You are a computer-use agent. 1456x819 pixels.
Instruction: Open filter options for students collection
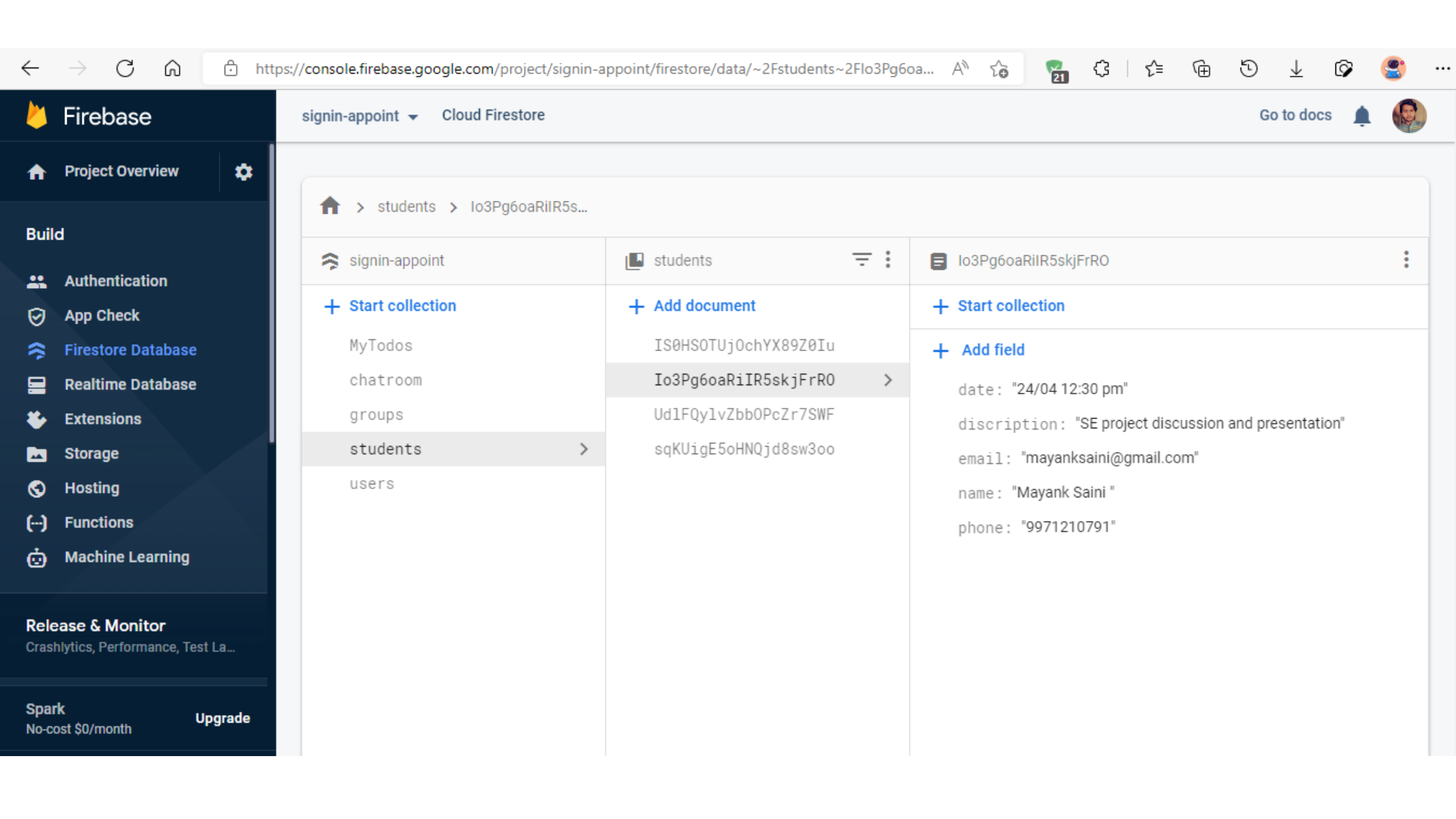(x=861, y=259)
